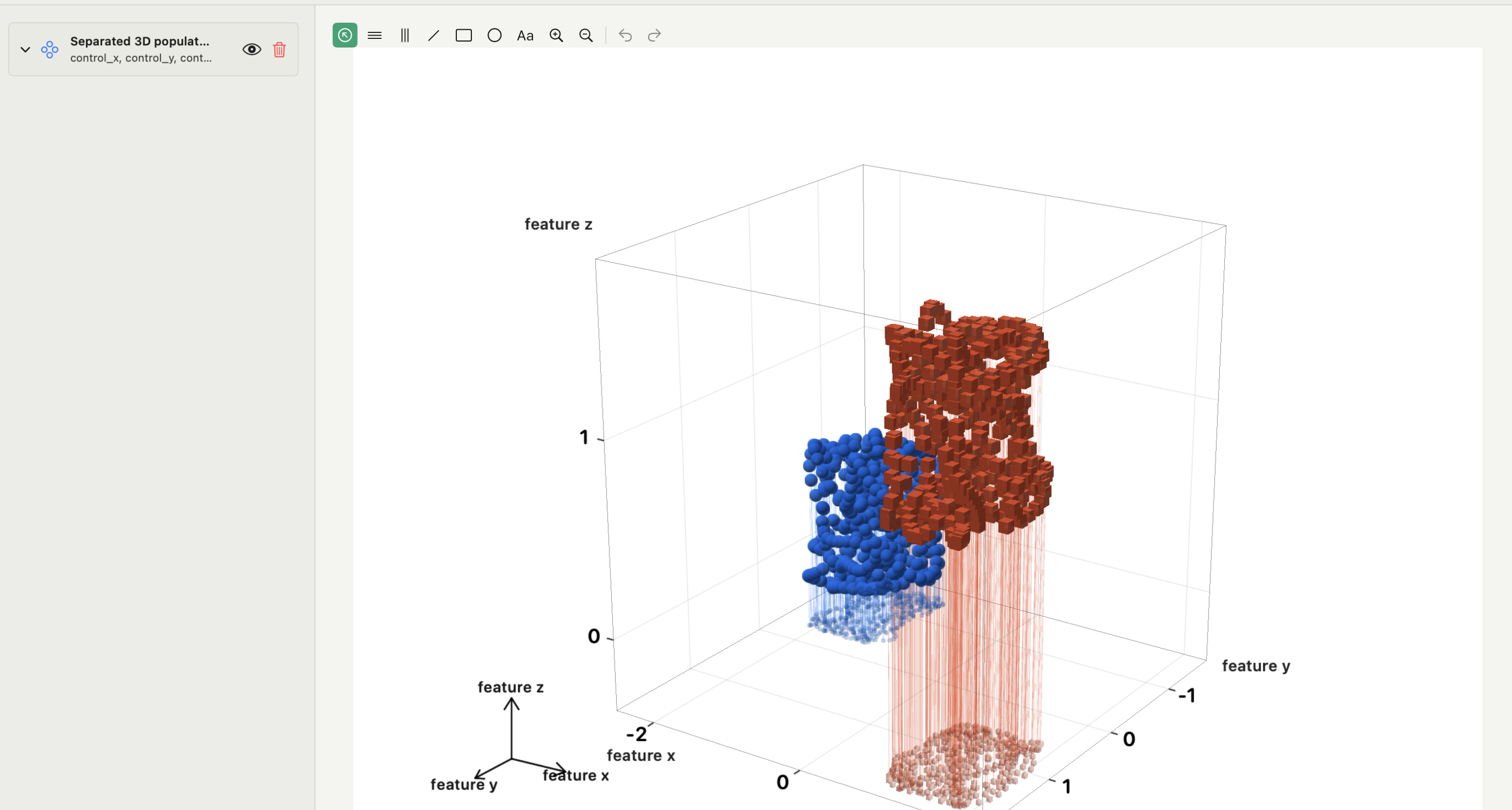Click the 'feature z' axis title label
Viewport: 1512px width, 810px height.
[x=558, y=224]
